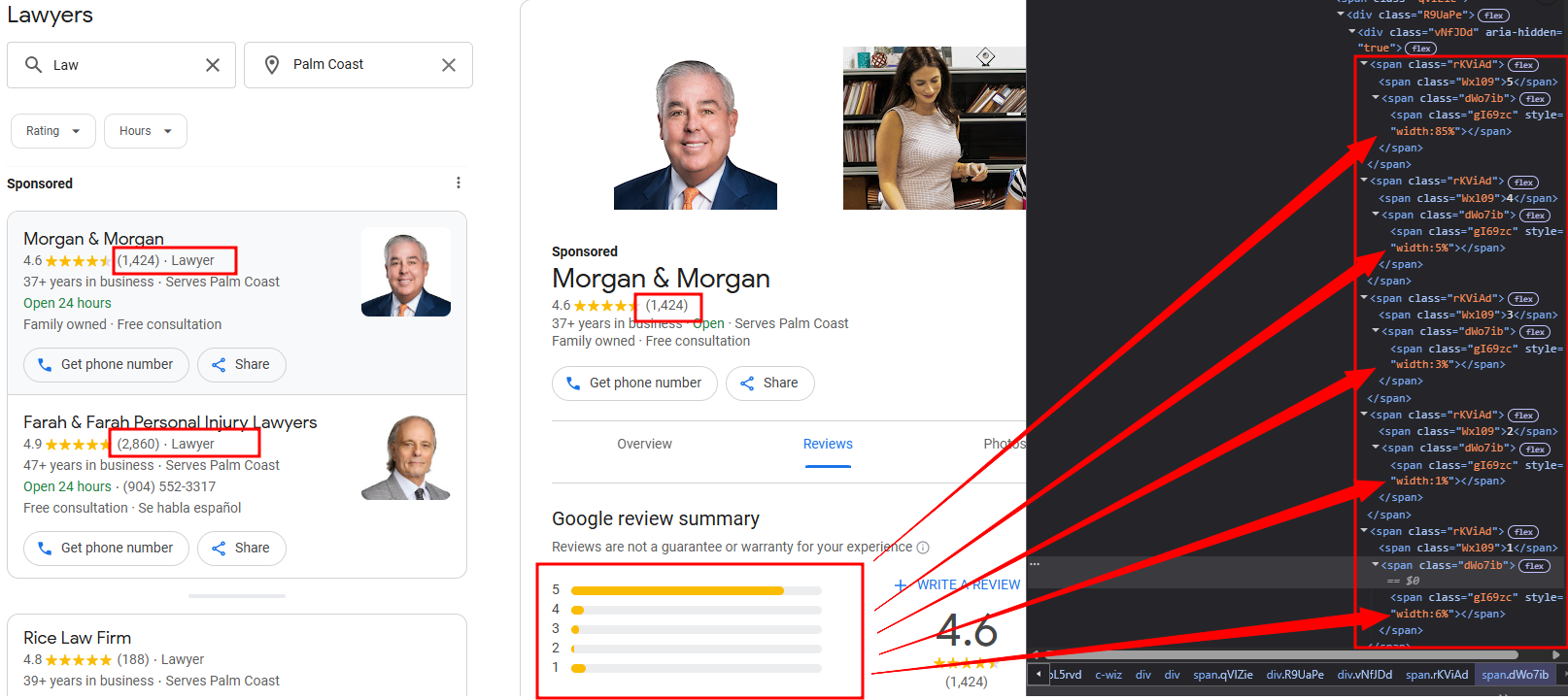Collapse the rKViAd span containing Wx109 2
This screenshot has height=700, width=1568.
1364,415
